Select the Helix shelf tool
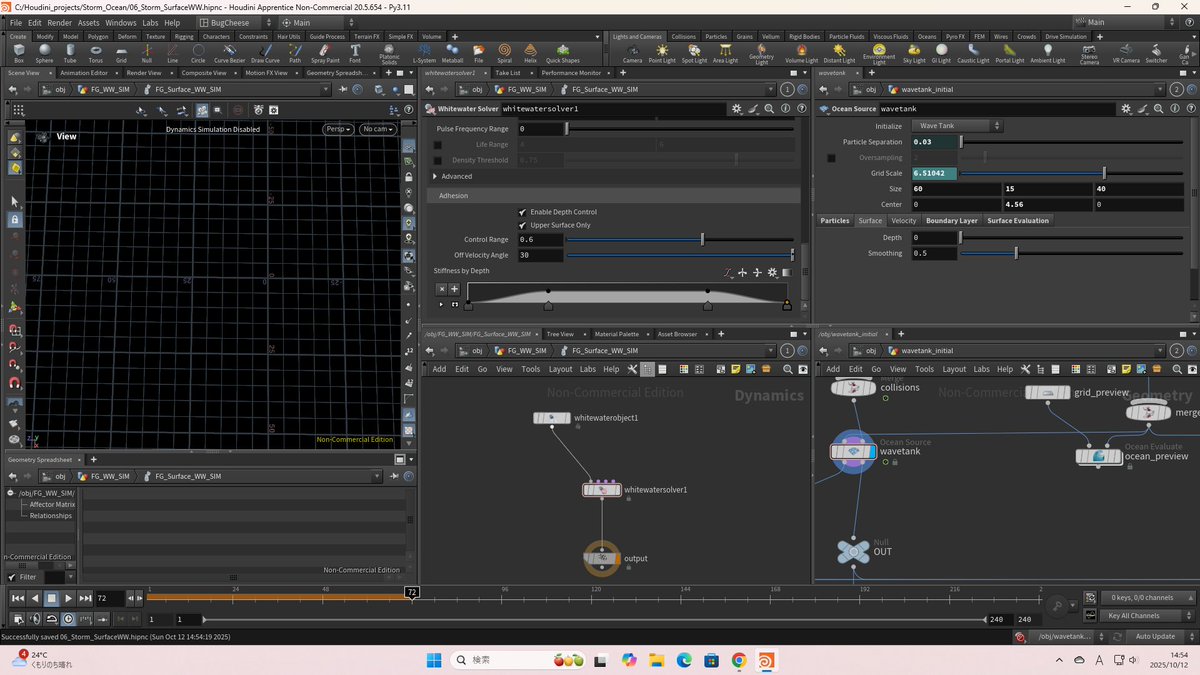The image size is (1200, 675). (530, 53)
